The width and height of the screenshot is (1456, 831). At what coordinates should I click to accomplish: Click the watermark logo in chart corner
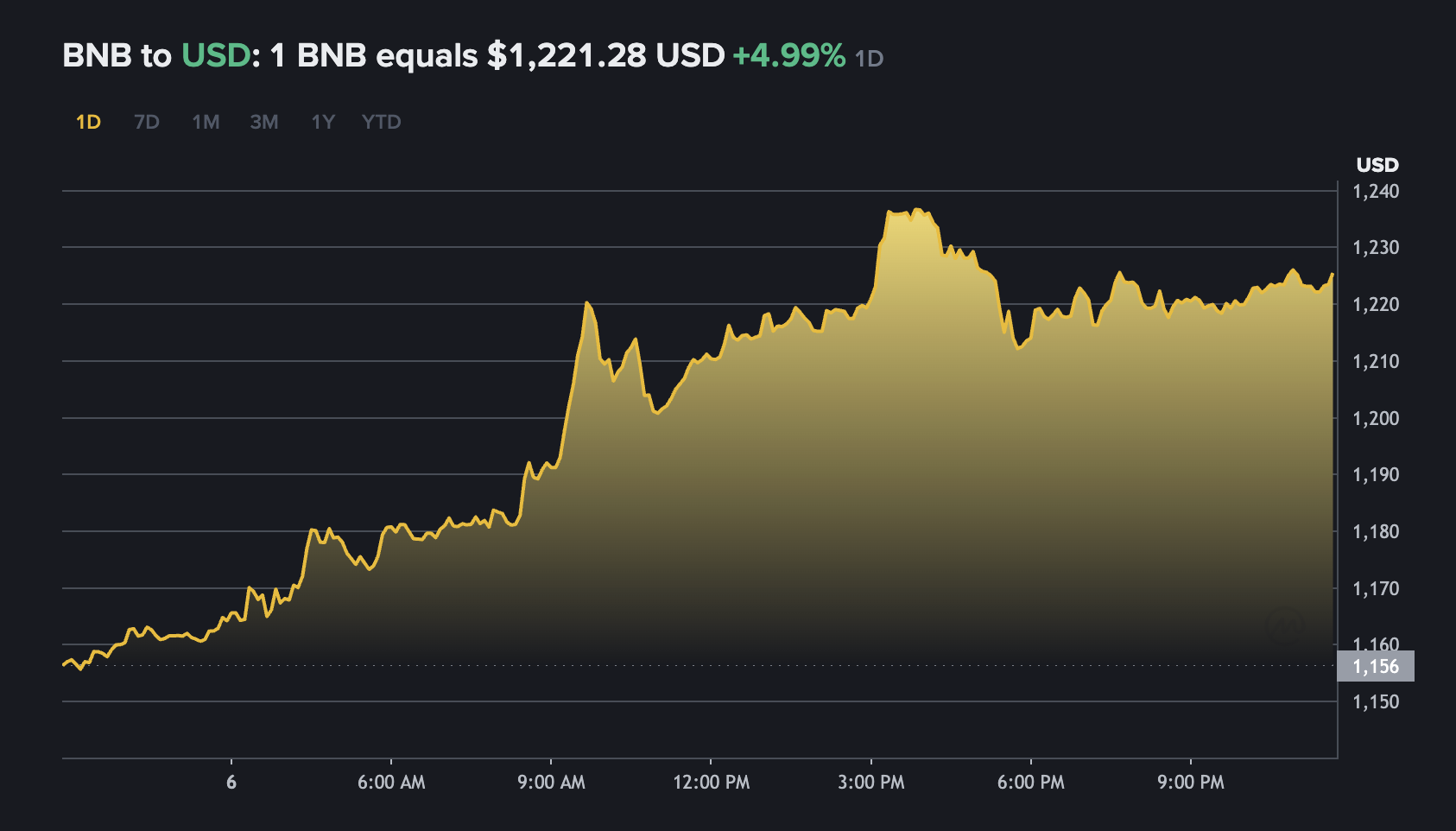pos(1284,625)
